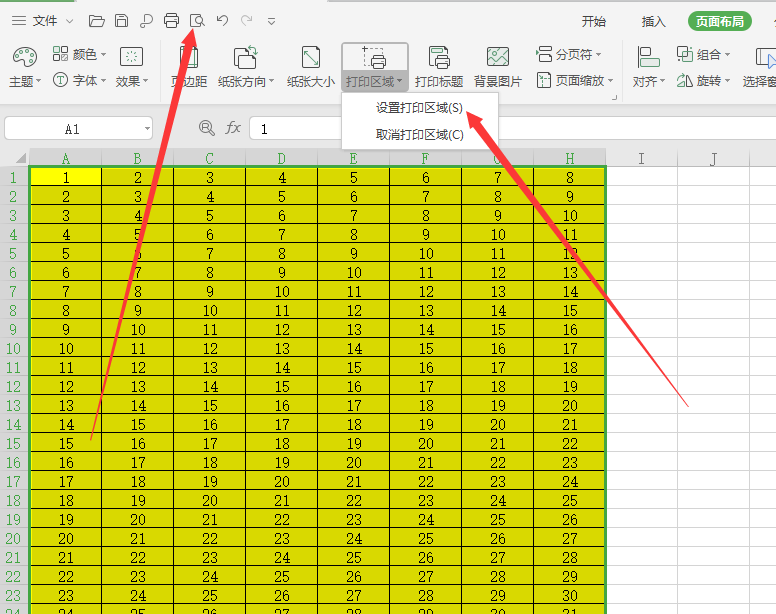Open print preview icon
776x614 pixels.
pyautogui.click(x=197, y=21)
